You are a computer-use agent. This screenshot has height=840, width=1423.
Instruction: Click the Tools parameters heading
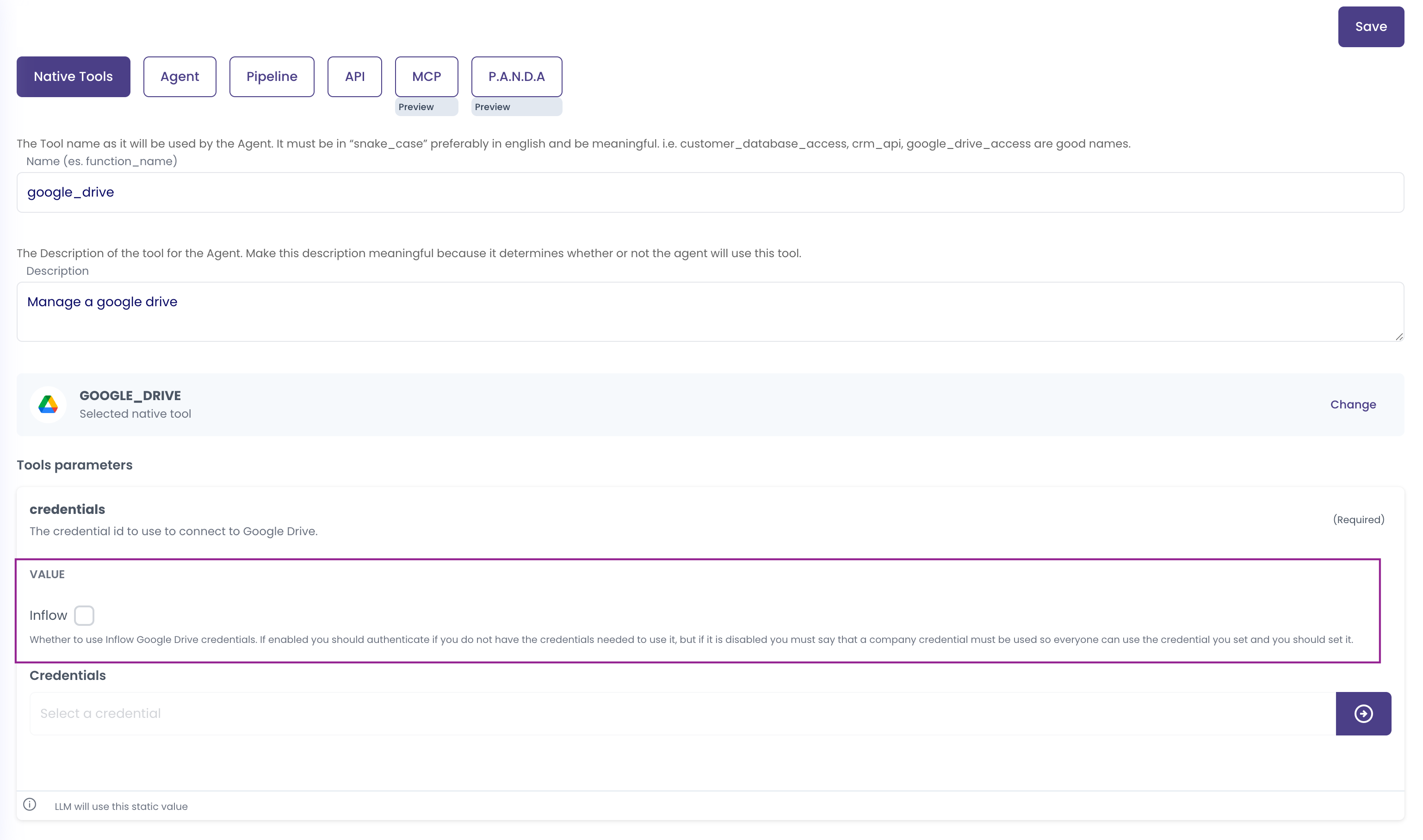click(x=74, y=465)
